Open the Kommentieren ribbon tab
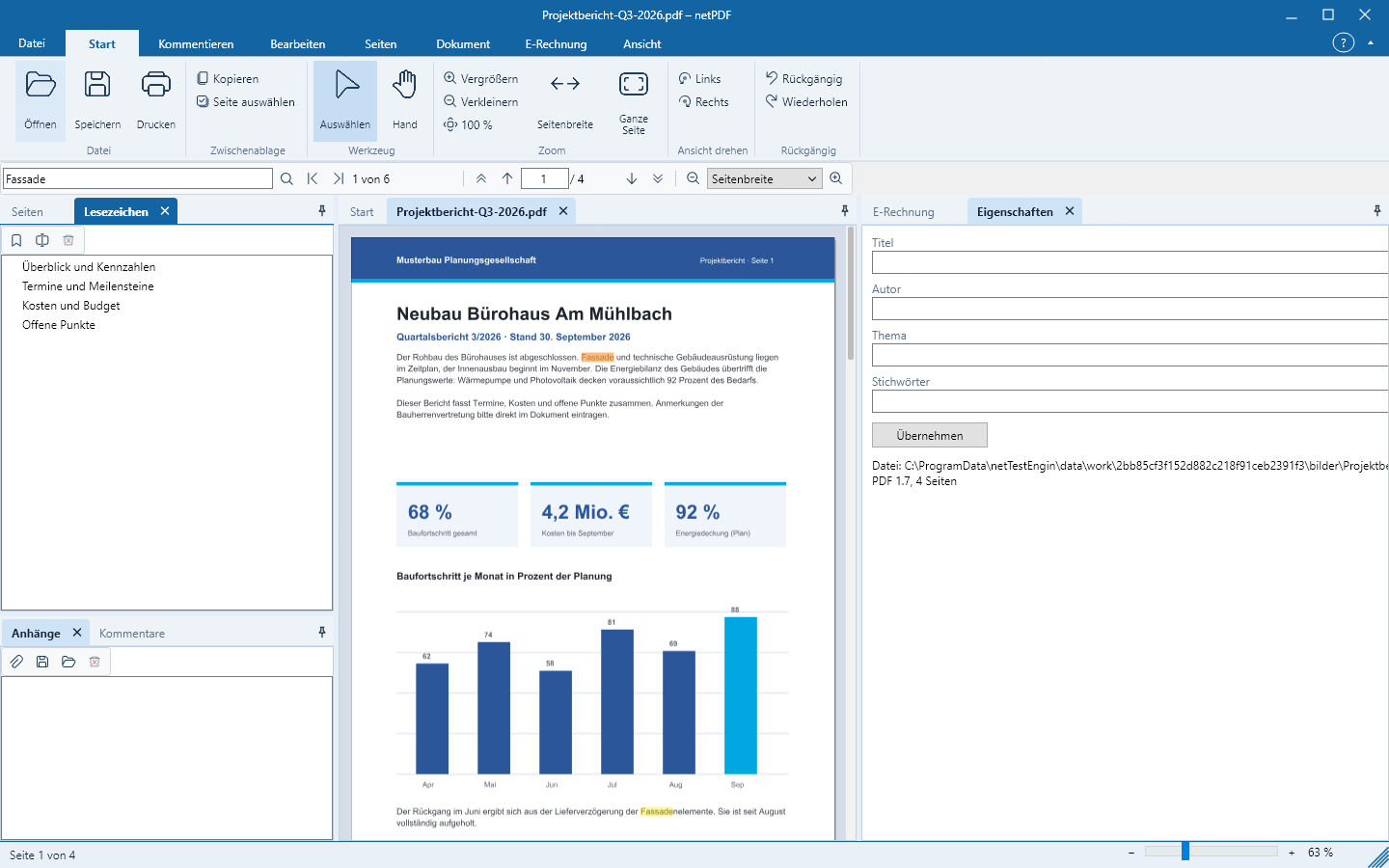This screenshot has width=1389, height=868. click(x=196, y=44)
